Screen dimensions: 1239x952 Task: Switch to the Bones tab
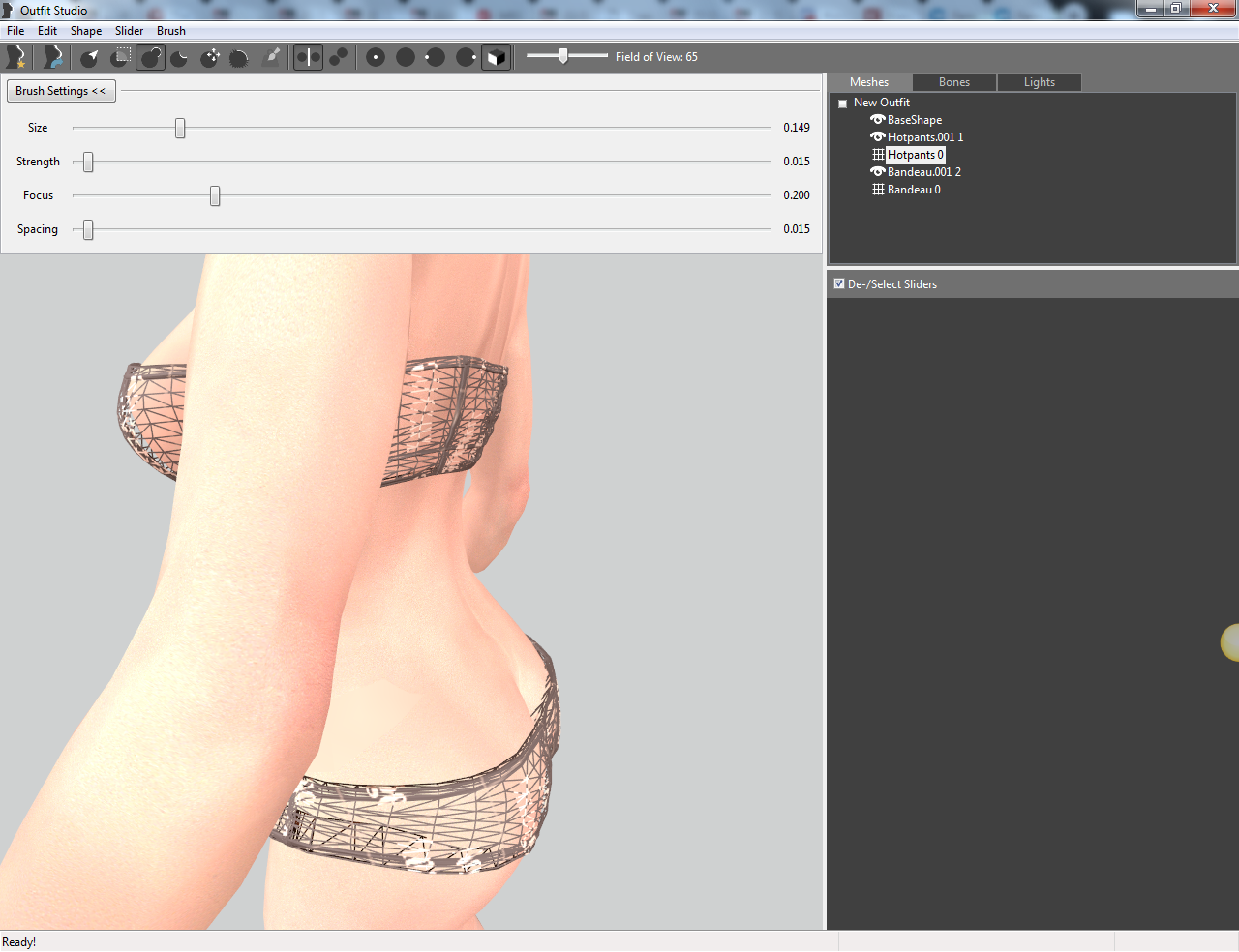click(x=954, y=82)
